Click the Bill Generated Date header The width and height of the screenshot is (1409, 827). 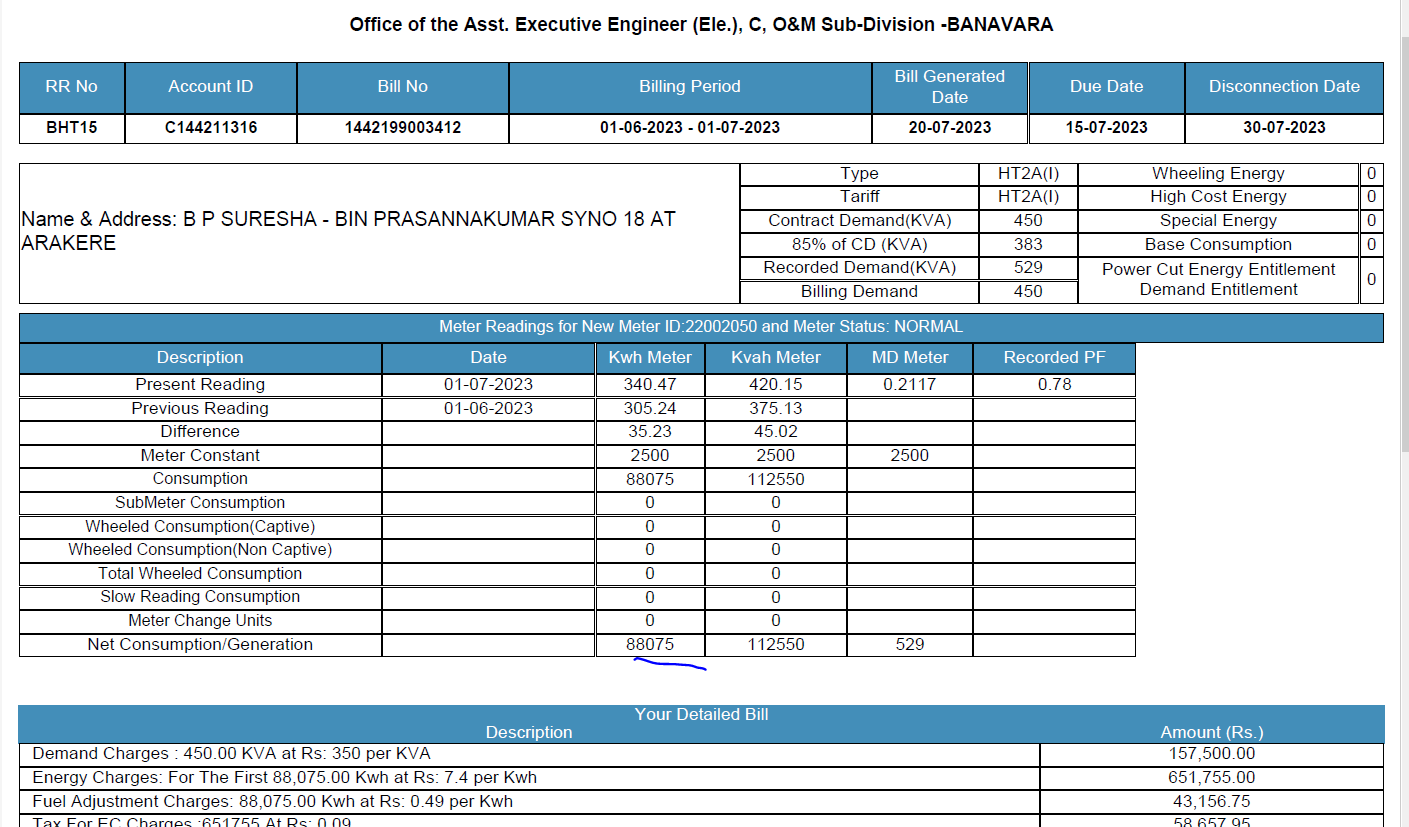click(950, 87)
